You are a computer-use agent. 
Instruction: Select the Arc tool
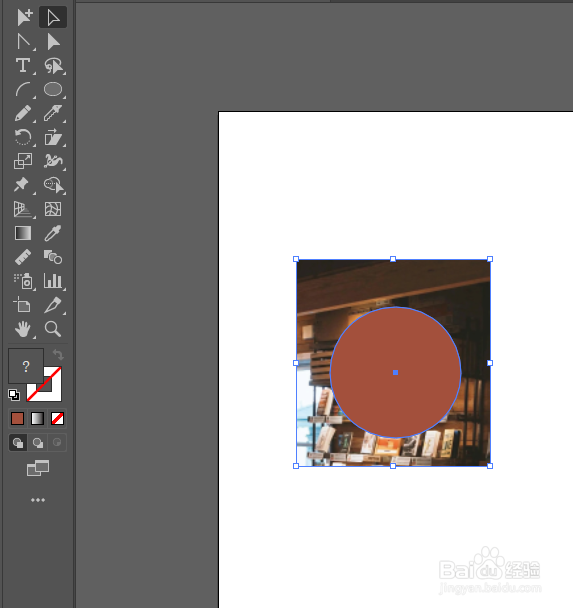click(x=23, y=90)
